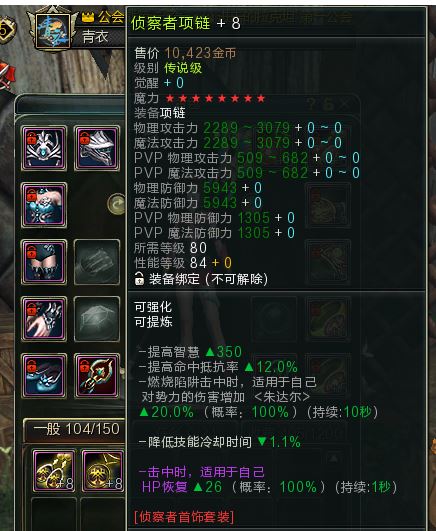Click the 青云 character portrait

click(53, 31)
